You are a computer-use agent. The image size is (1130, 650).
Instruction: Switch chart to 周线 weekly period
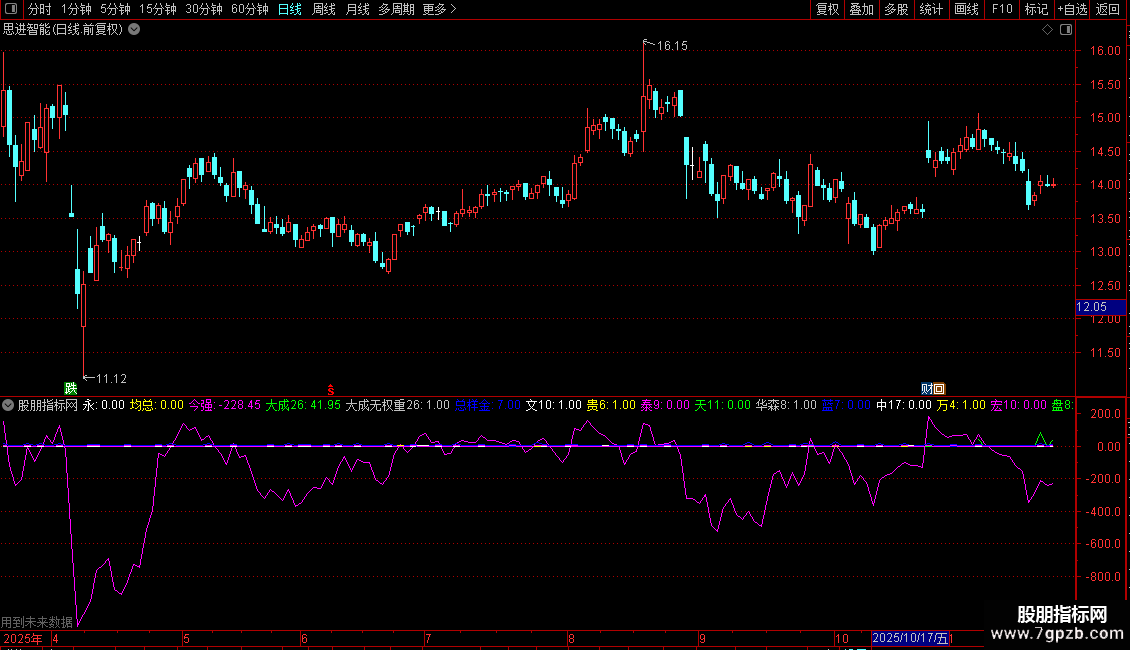pos(323,9)
